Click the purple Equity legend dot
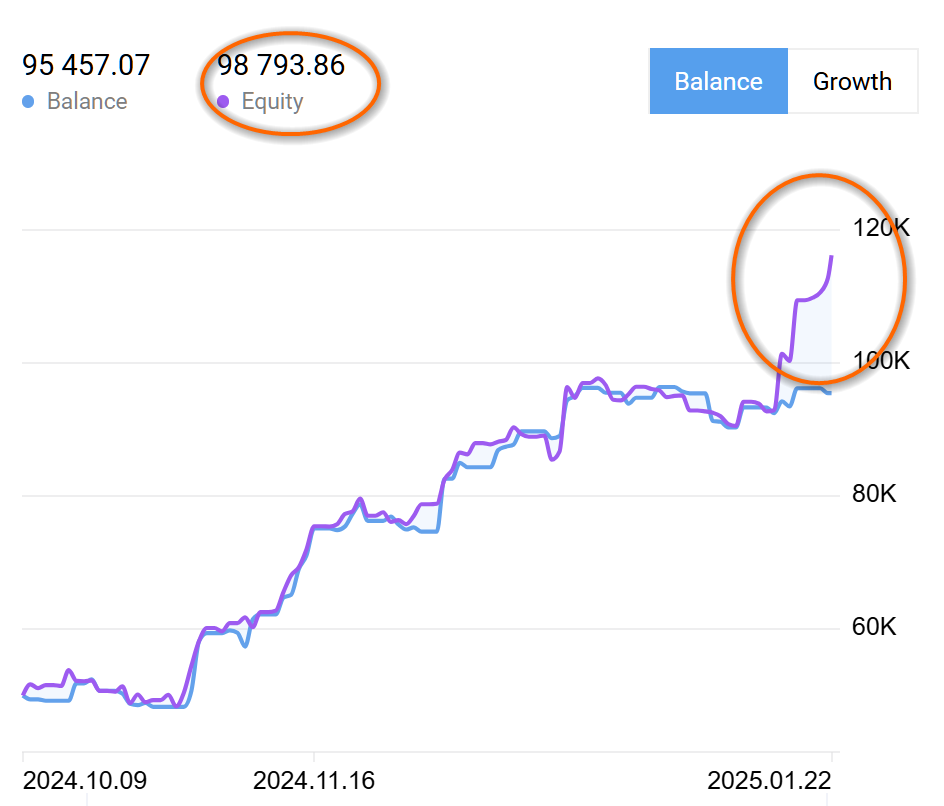The width and height of the screenshot is (944, 806). click(223, 102)
